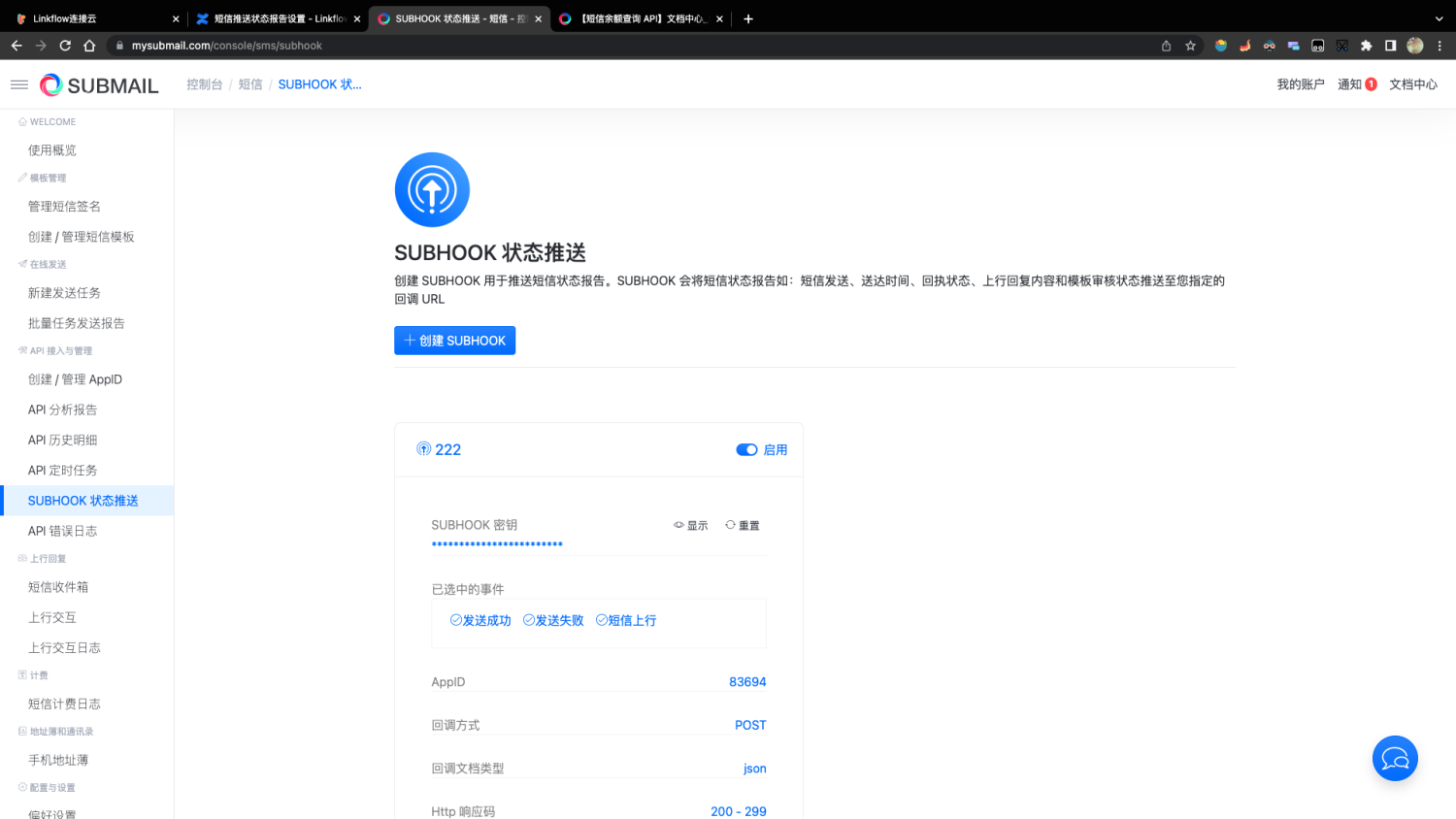
Task: Click the 回调方式 value POST
Action: (x=750, y=725)
